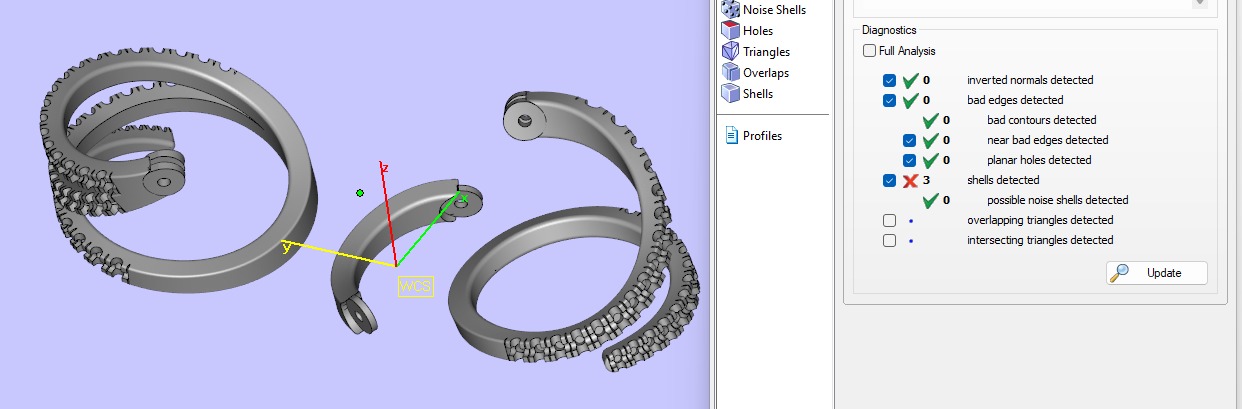
Task: Click the Overlaps tree entry label
Action: point(766,73)
